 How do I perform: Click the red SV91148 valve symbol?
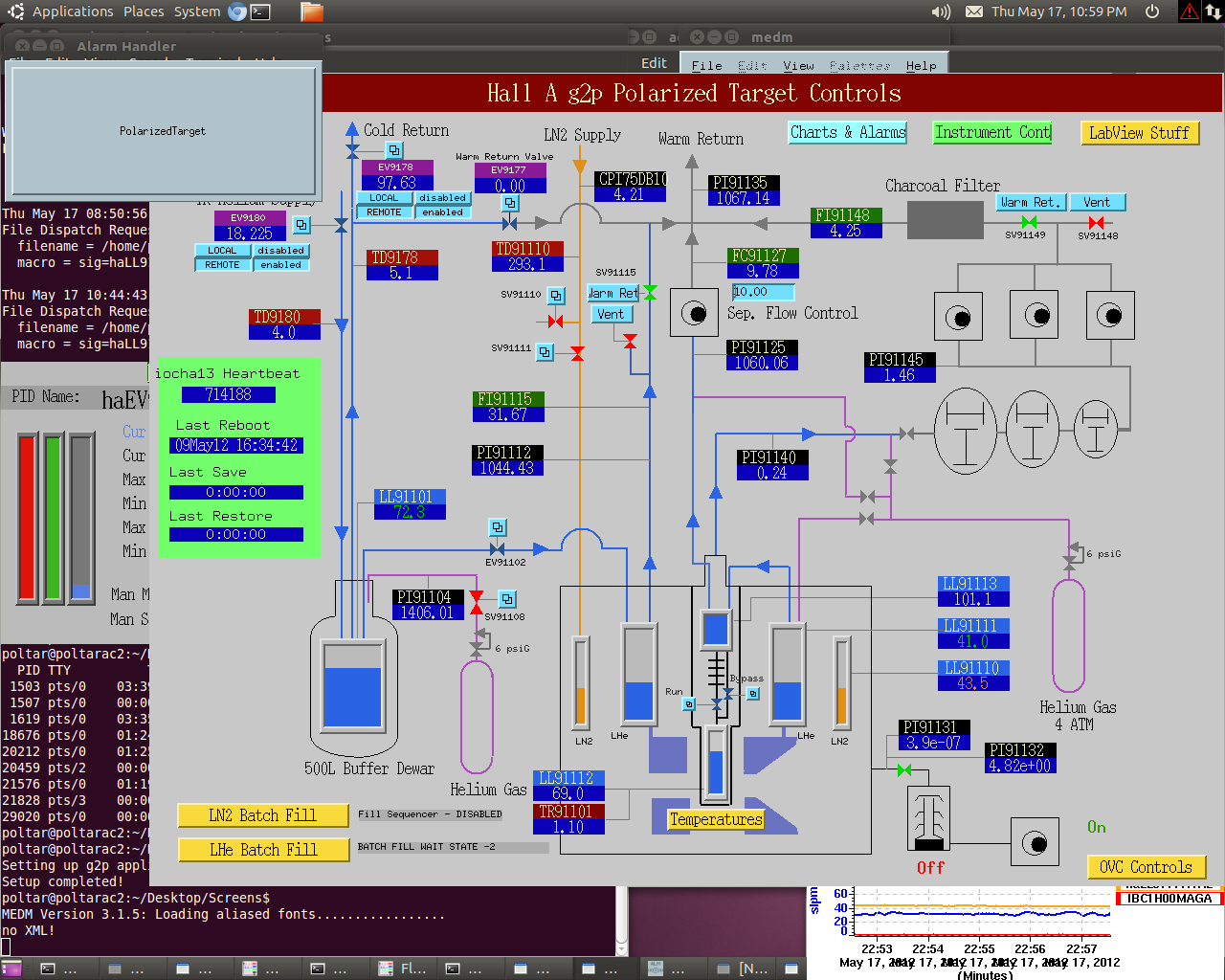tap(1096, 222)
